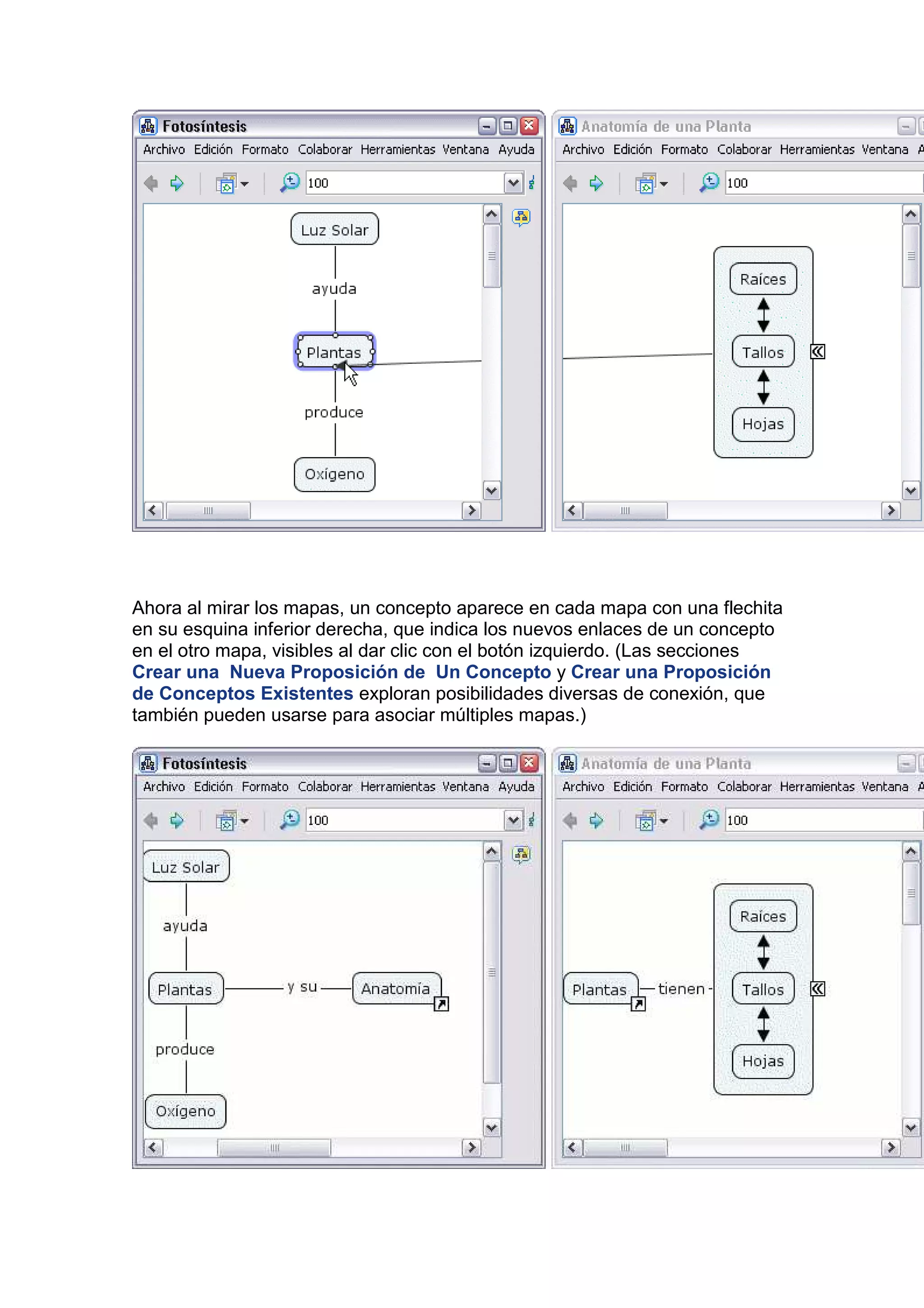Screen dimensions: 924x1308
Task: Click yellow collaboration icon in top Fotosíntesis canvas
Action: pyautogui.click(x=521, y=217)
